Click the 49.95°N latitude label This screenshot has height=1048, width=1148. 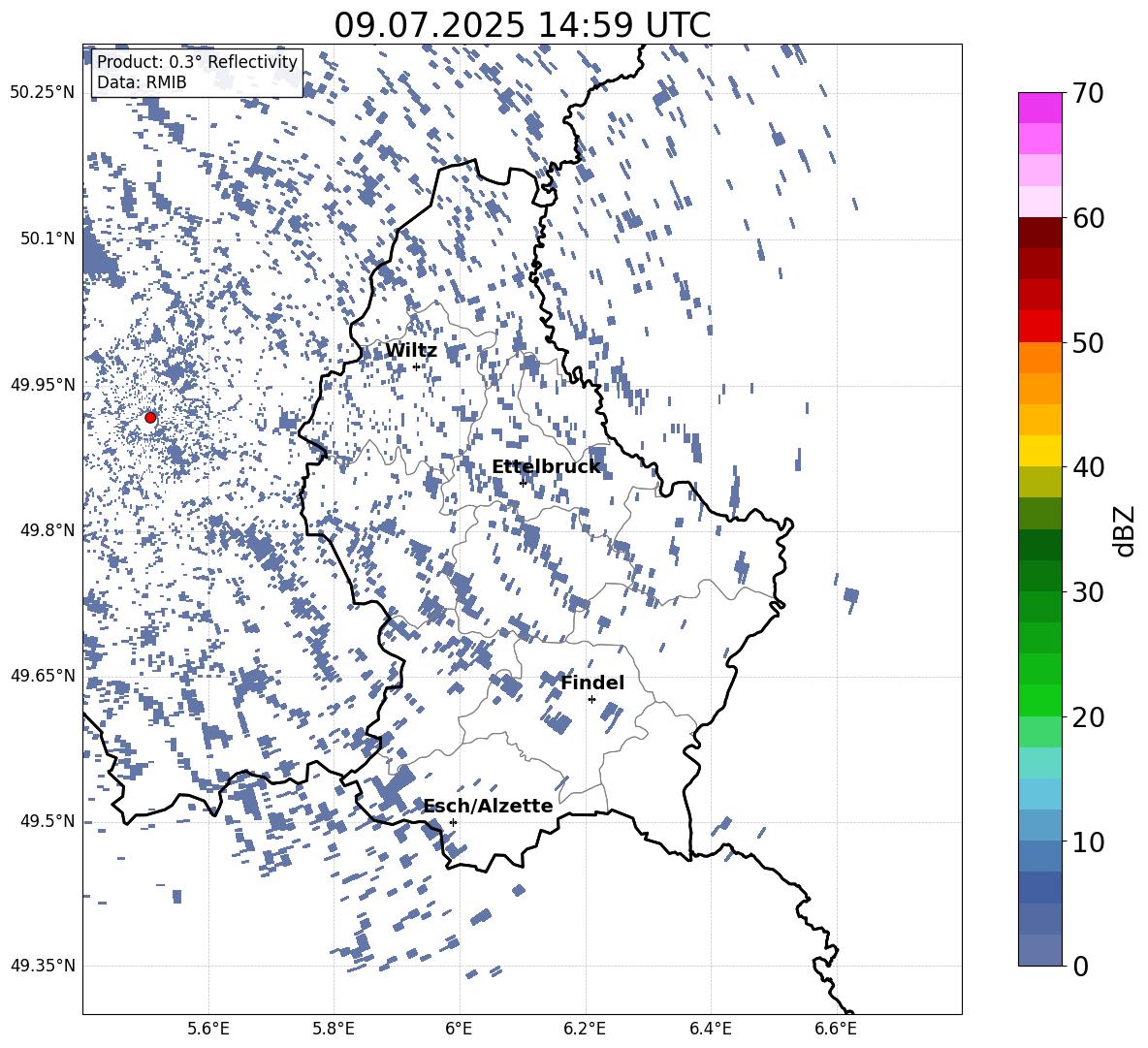43,384
